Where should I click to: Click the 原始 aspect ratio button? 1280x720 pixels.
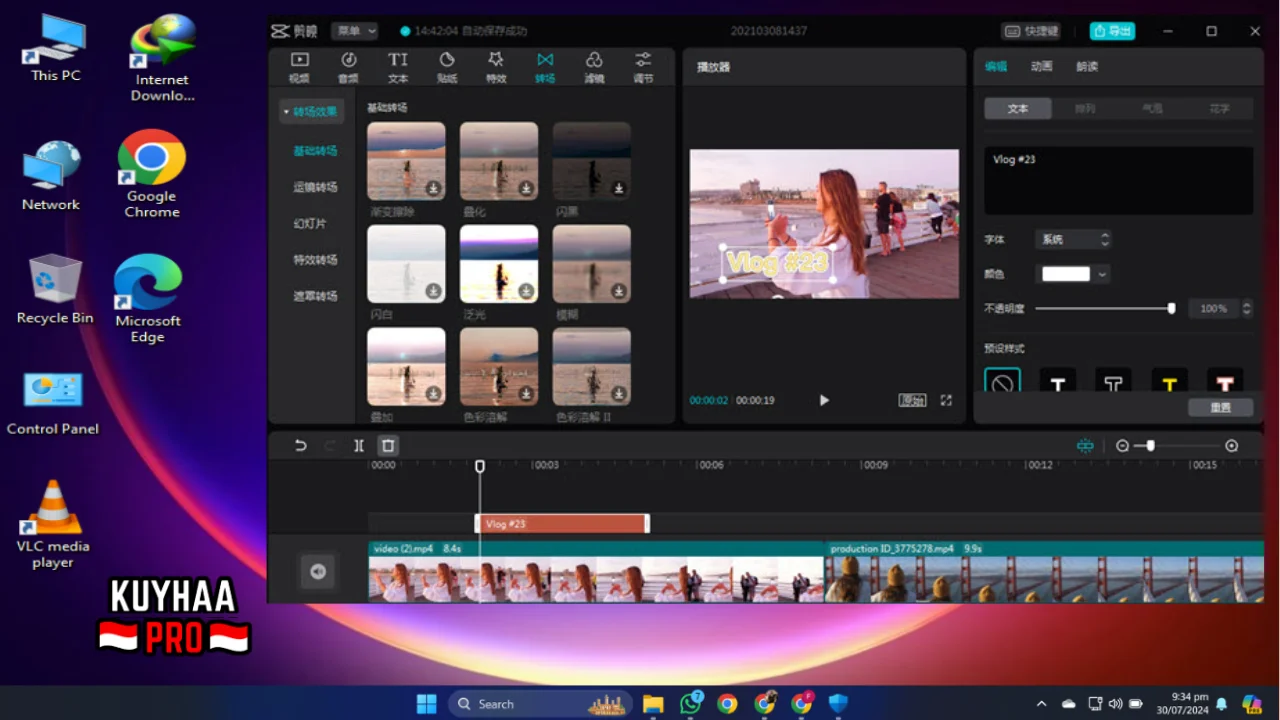[x=912, y=400]
